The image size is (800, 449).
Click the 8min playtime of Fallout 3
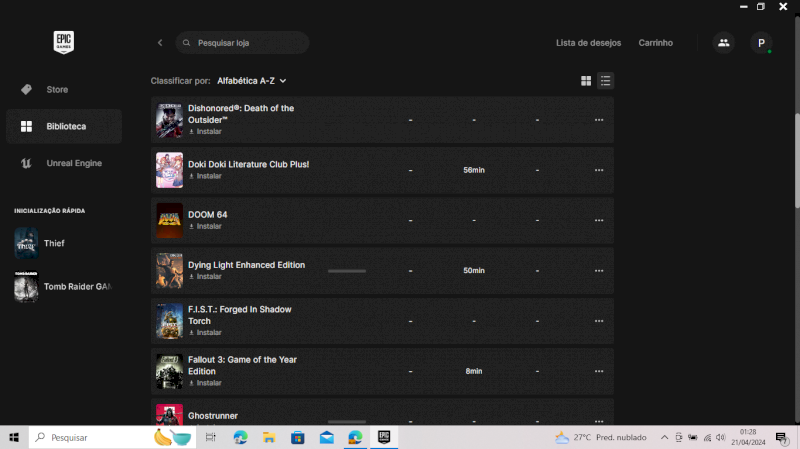pos(474,371)
